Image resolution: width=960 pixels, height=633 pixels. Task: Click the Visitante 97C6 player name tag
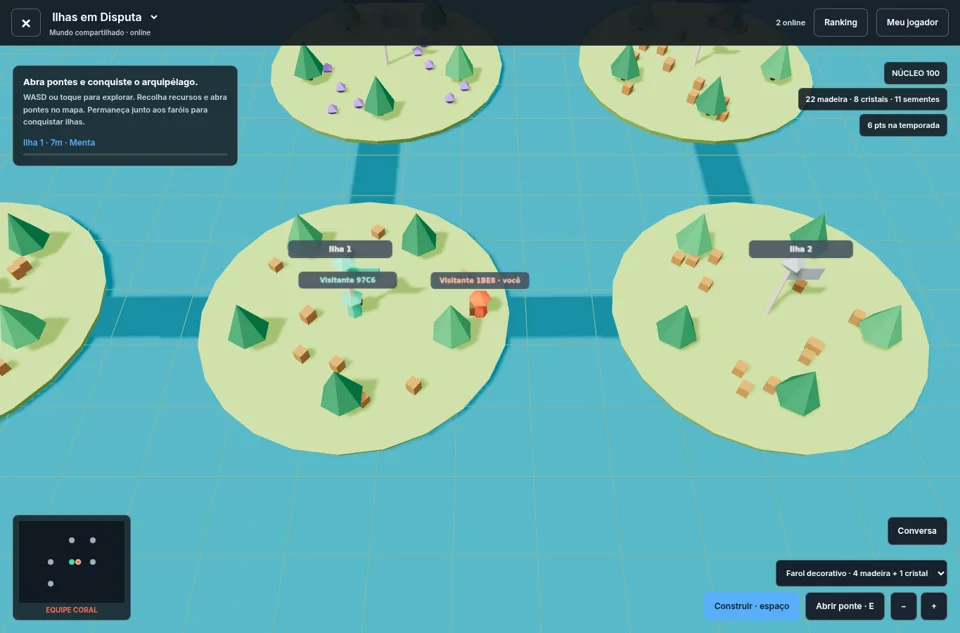coord(347,280)
